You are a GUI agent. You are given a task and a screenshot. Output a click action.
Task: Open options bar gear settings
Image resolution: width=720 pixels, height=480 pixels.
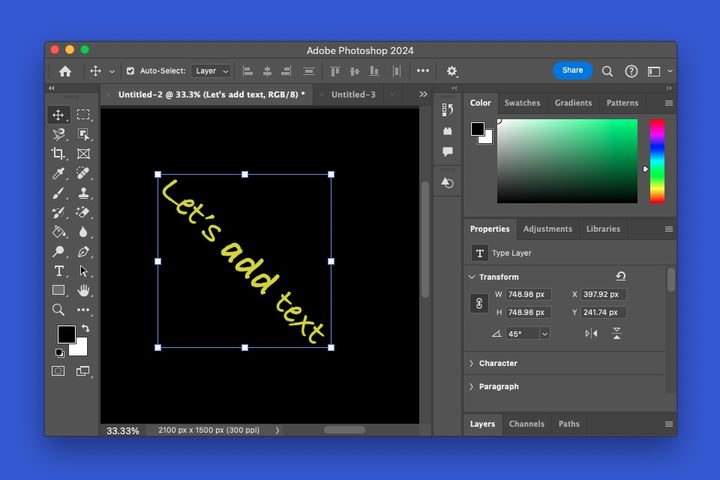(x=452, y=71)
